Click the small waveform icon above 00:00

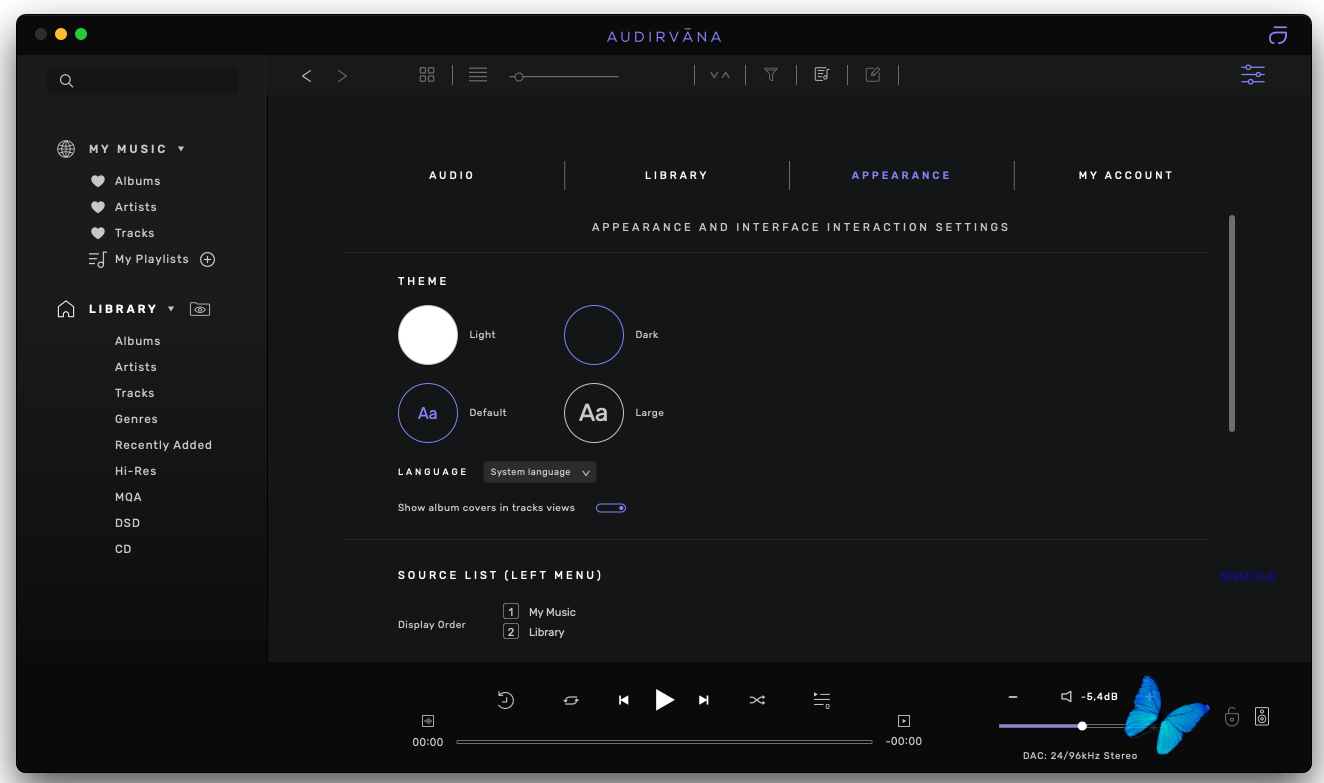point(428,721)
